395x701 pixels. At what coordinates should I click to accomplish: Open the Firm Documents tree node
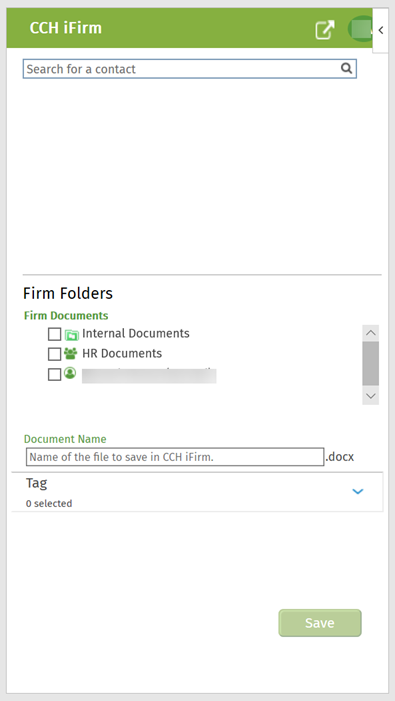(66, 316)
